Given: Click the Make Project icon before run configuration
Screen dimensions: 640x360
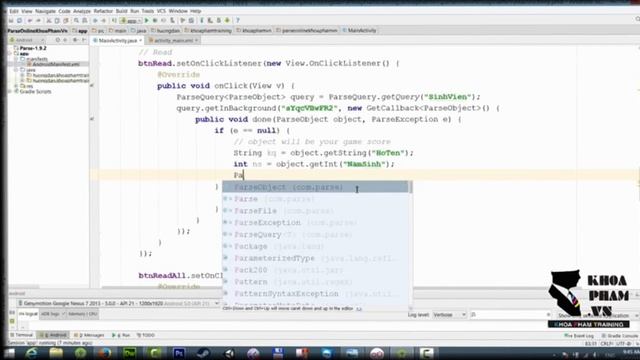Looking at the screenshot, I should [x=114, y=20].
